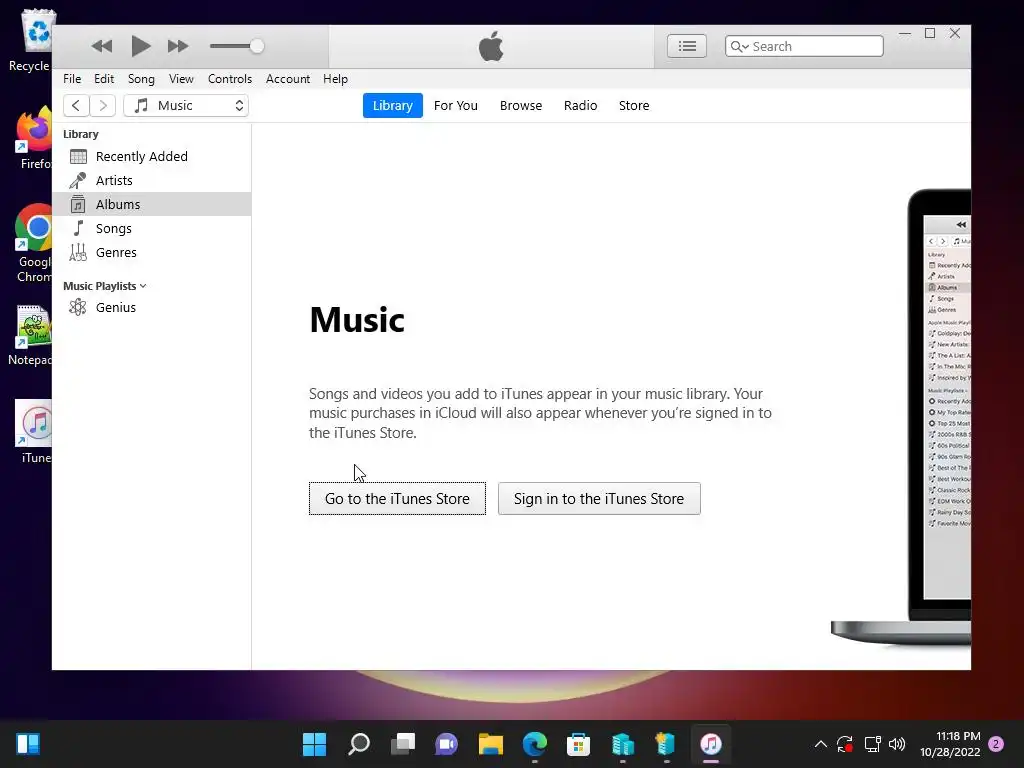
Task: Open taskbar Search
Action: (359, 744)
